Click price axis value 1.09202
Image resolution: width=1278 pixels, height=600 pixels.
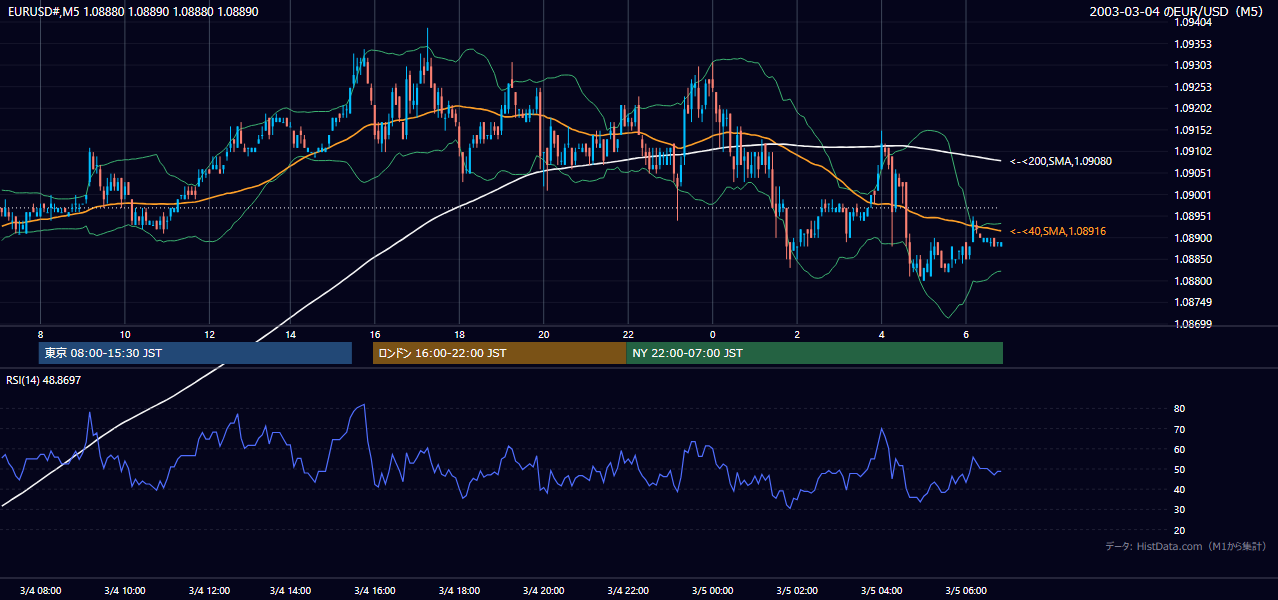1192,108
